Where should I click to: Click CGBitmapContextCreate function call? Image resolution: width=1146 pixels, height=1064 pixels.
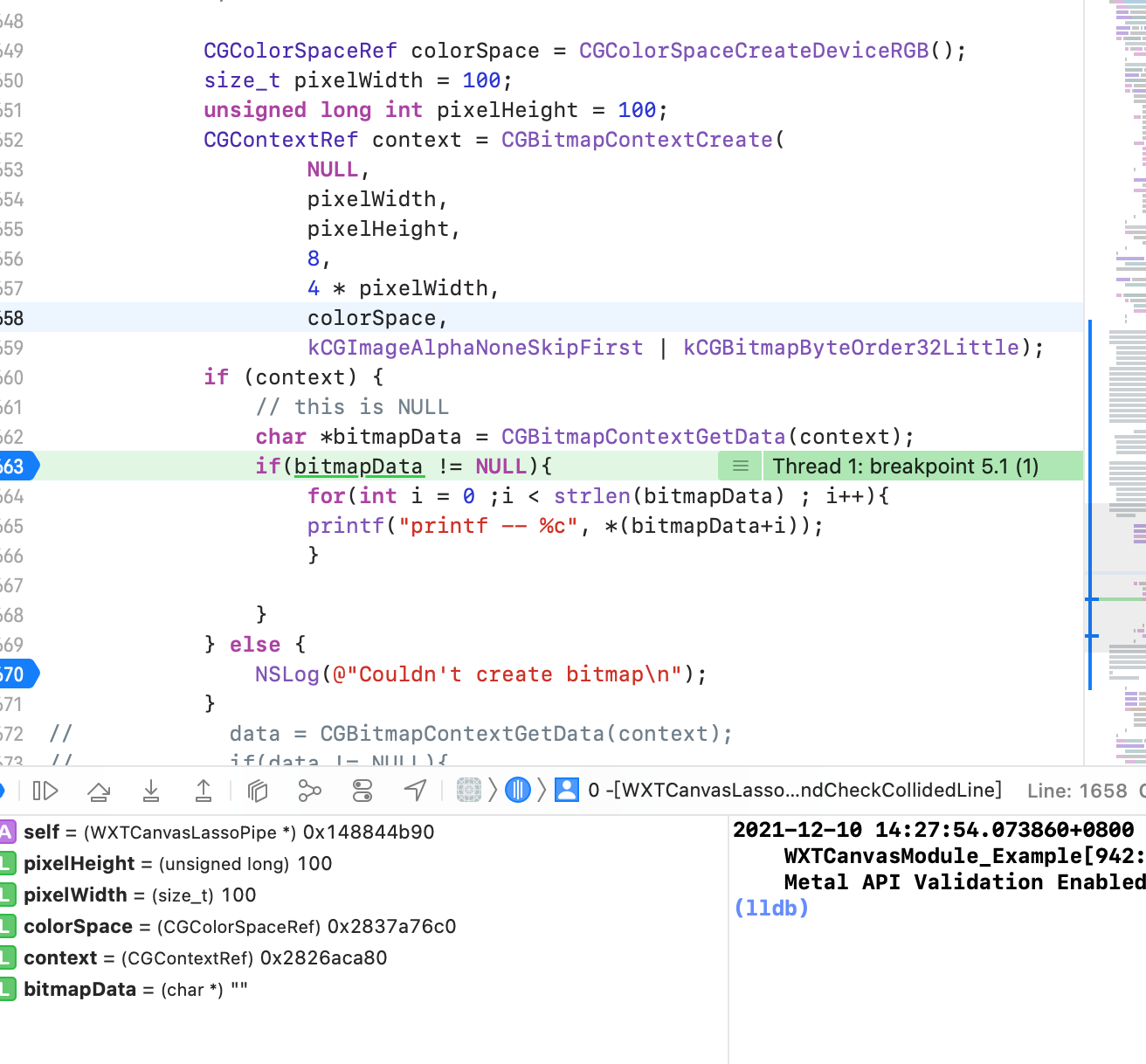(x=637, y=140)
